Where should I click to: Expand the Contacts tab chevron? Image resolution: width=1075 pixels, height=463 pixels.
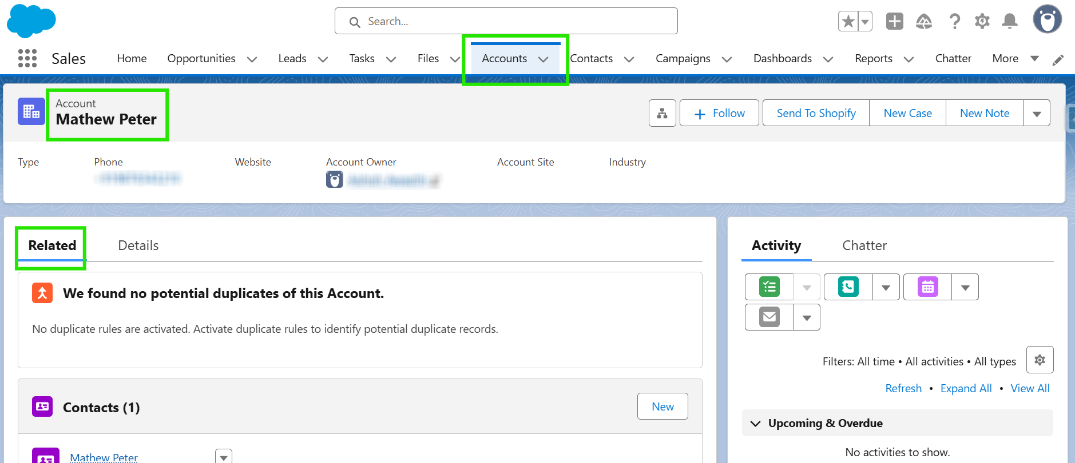(629, 59)
